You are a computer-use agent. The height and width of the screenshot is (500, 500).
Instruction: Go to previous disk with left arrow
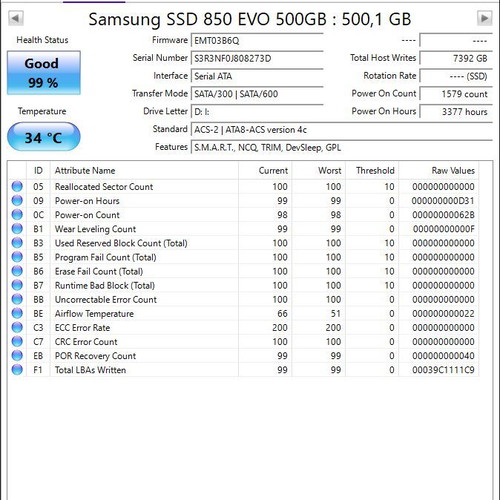click(16, 18)
